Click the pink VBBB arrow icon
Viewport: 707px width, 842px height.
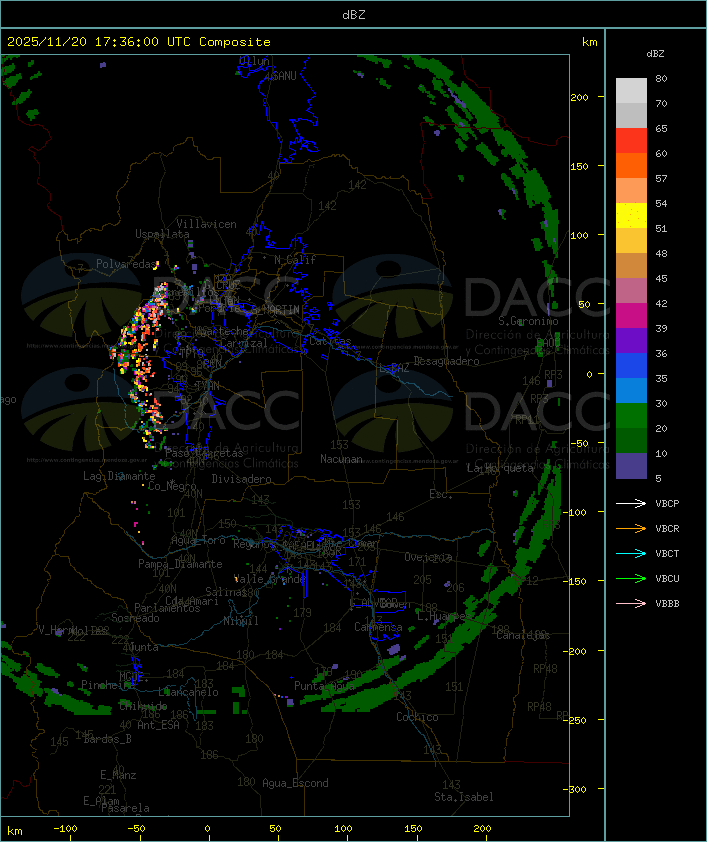click(631, 604)
